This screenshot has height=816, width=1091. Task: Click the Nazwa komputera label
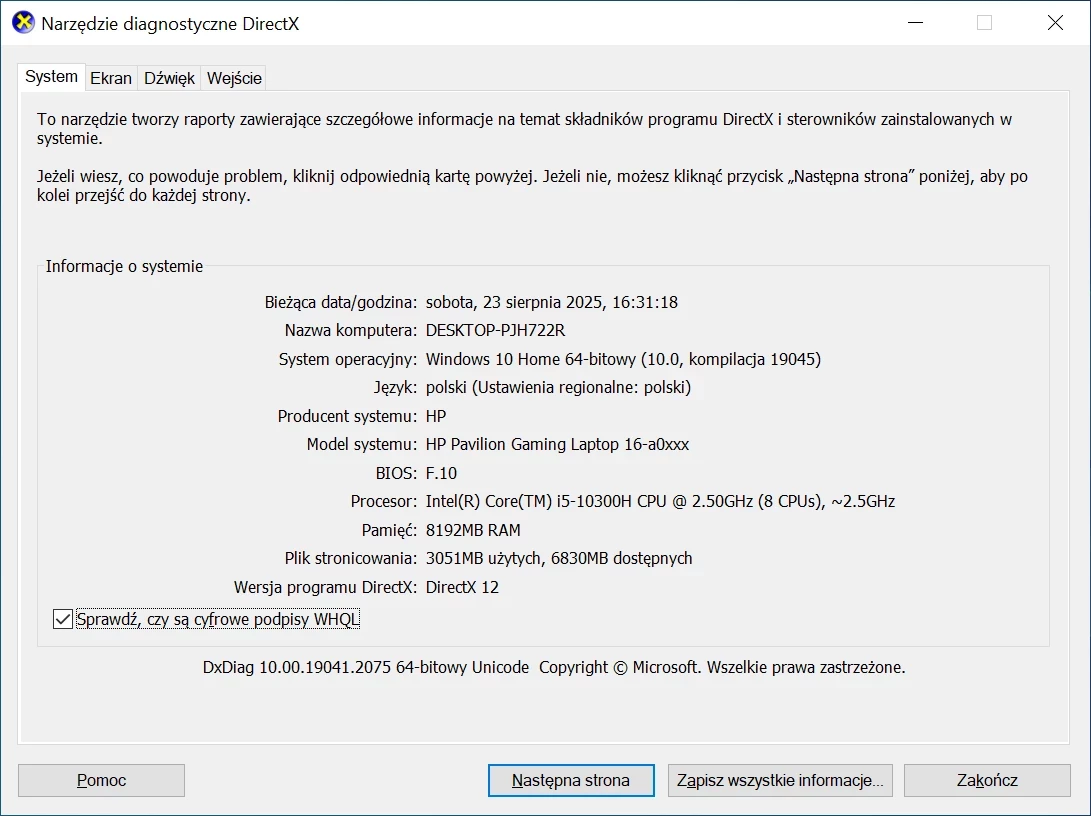pyautogui.click(x=351, y=330)
